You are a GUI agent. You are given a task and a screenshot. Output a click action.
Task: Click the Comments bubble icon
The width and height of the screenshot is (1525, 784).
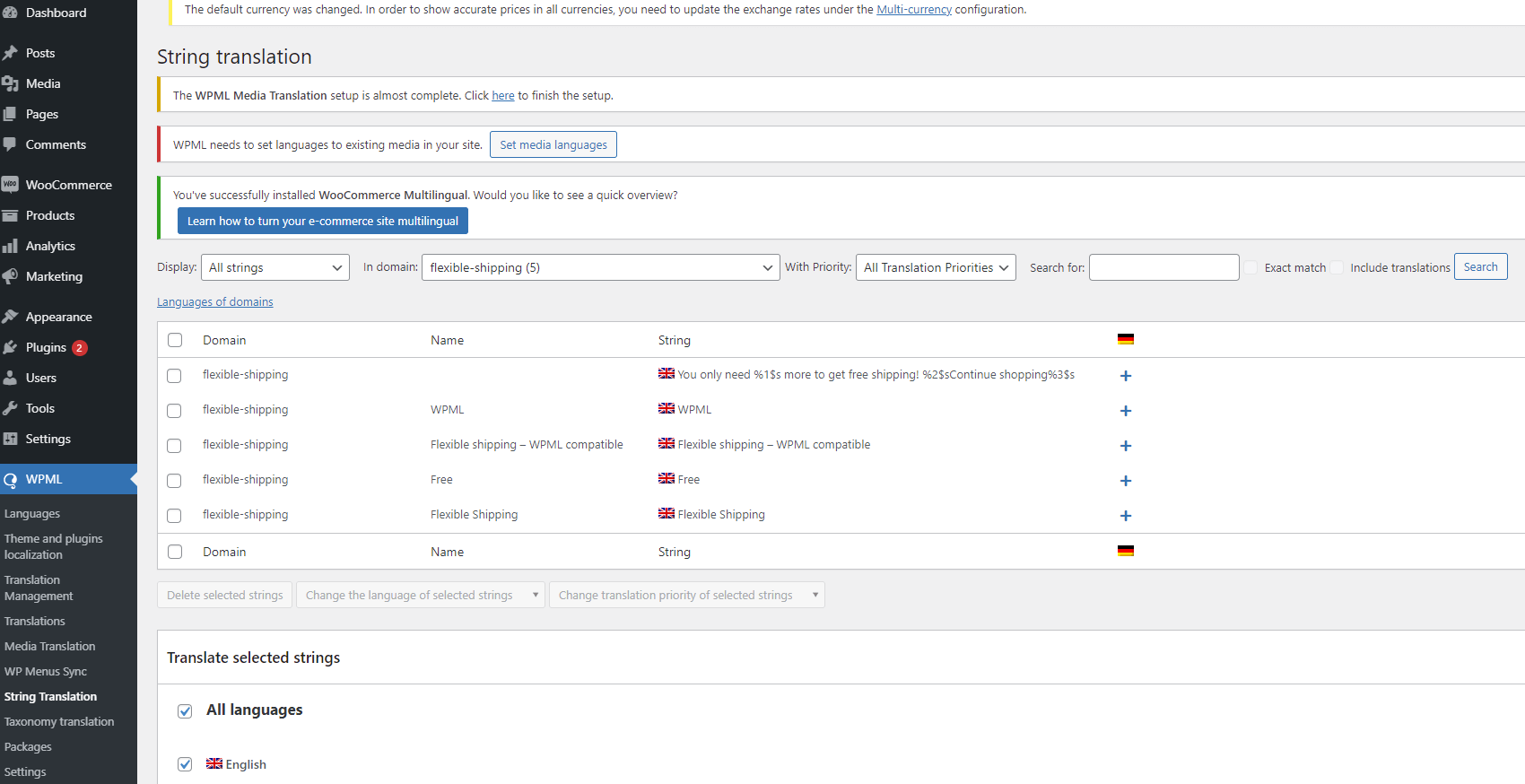pos(10,144)
